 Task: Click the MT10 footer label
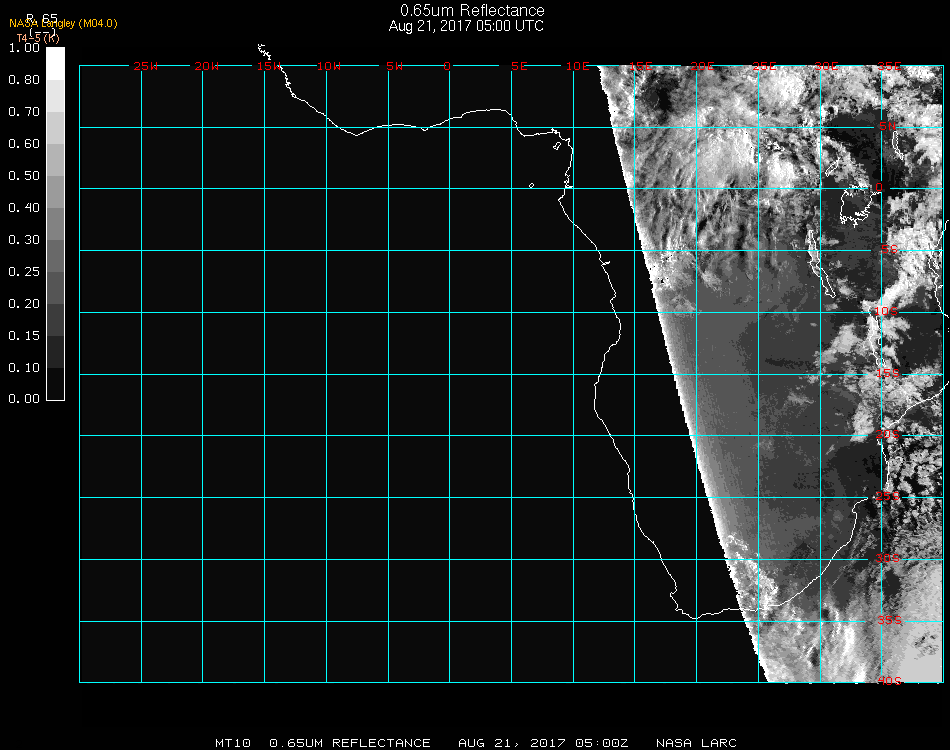pos(234,743)
